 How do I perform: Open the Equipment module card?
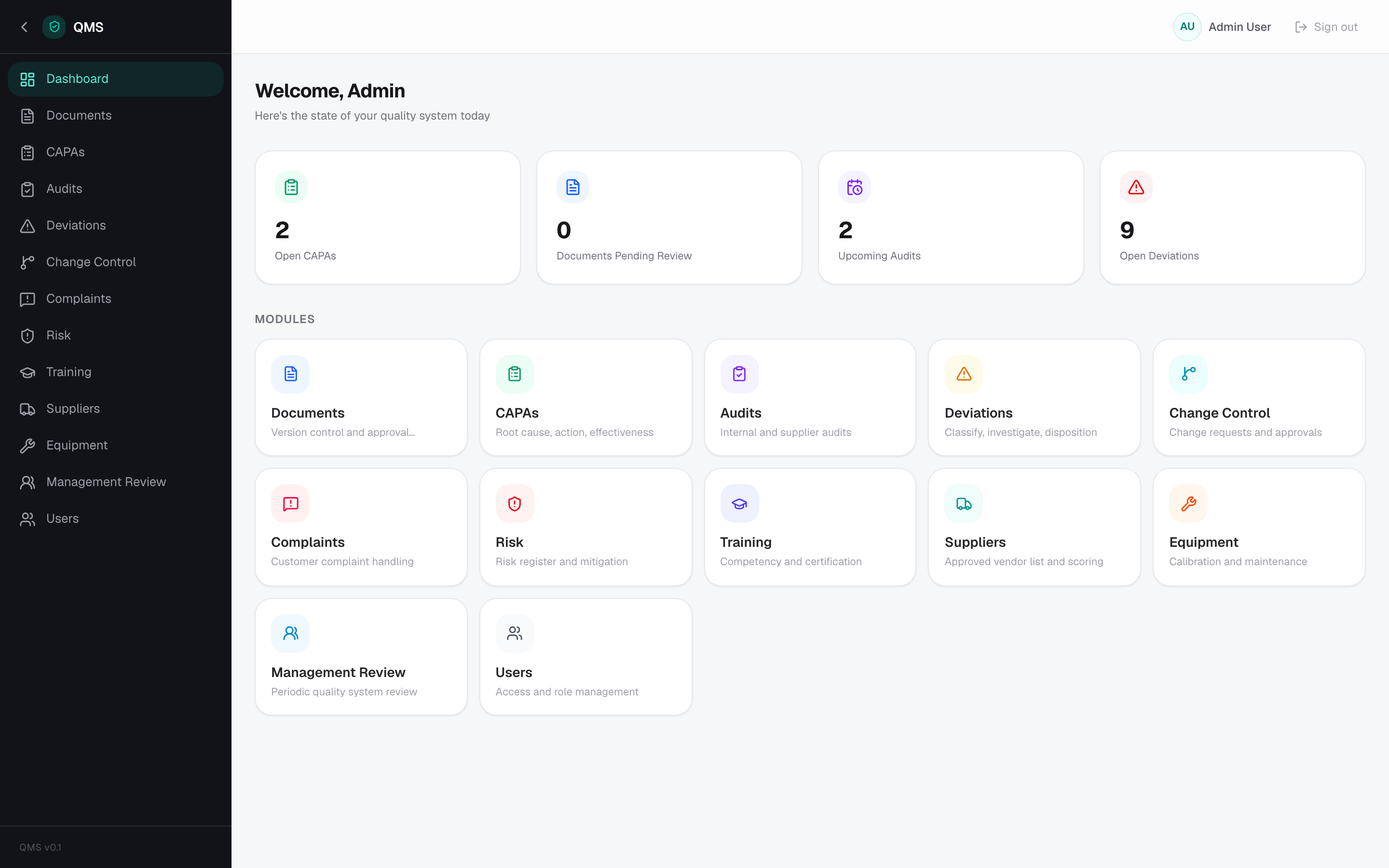tap(1259, 527)
